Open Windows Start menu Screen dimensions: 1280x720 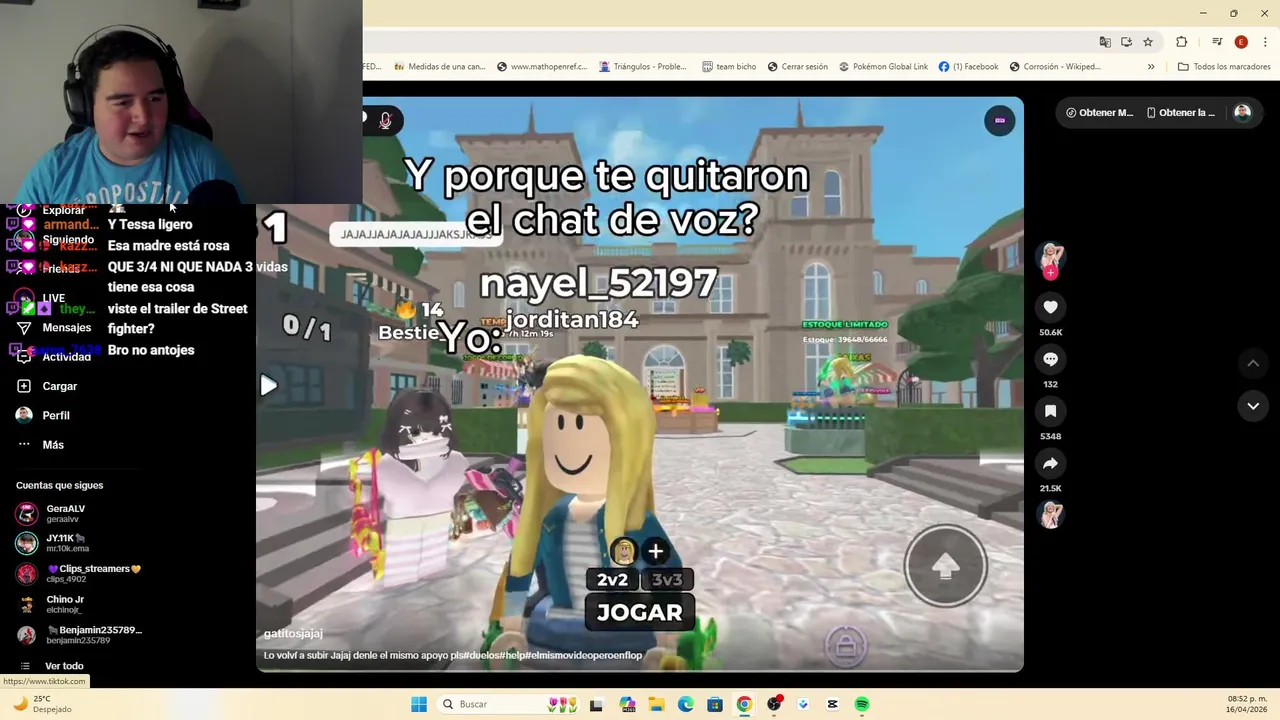pos(419,704)
